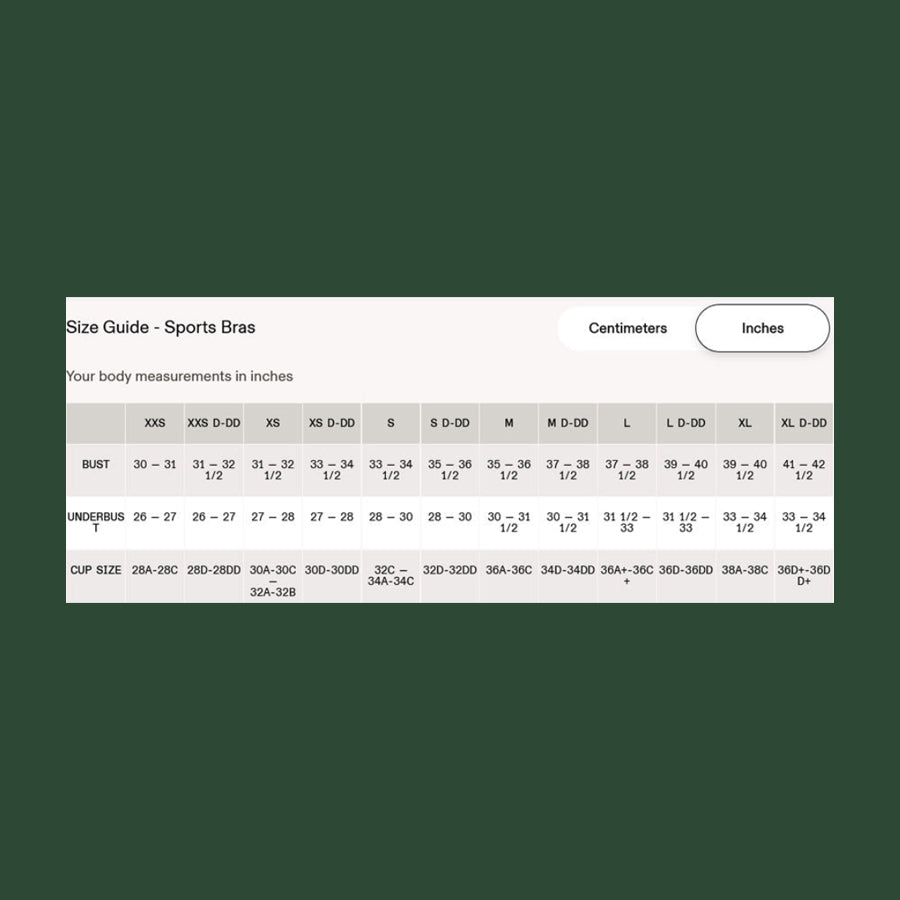The width and height of the screenshot is (900, 900).
Task: Select the Inches unit option
Action: pyautogui.click(x=762, y=328)
